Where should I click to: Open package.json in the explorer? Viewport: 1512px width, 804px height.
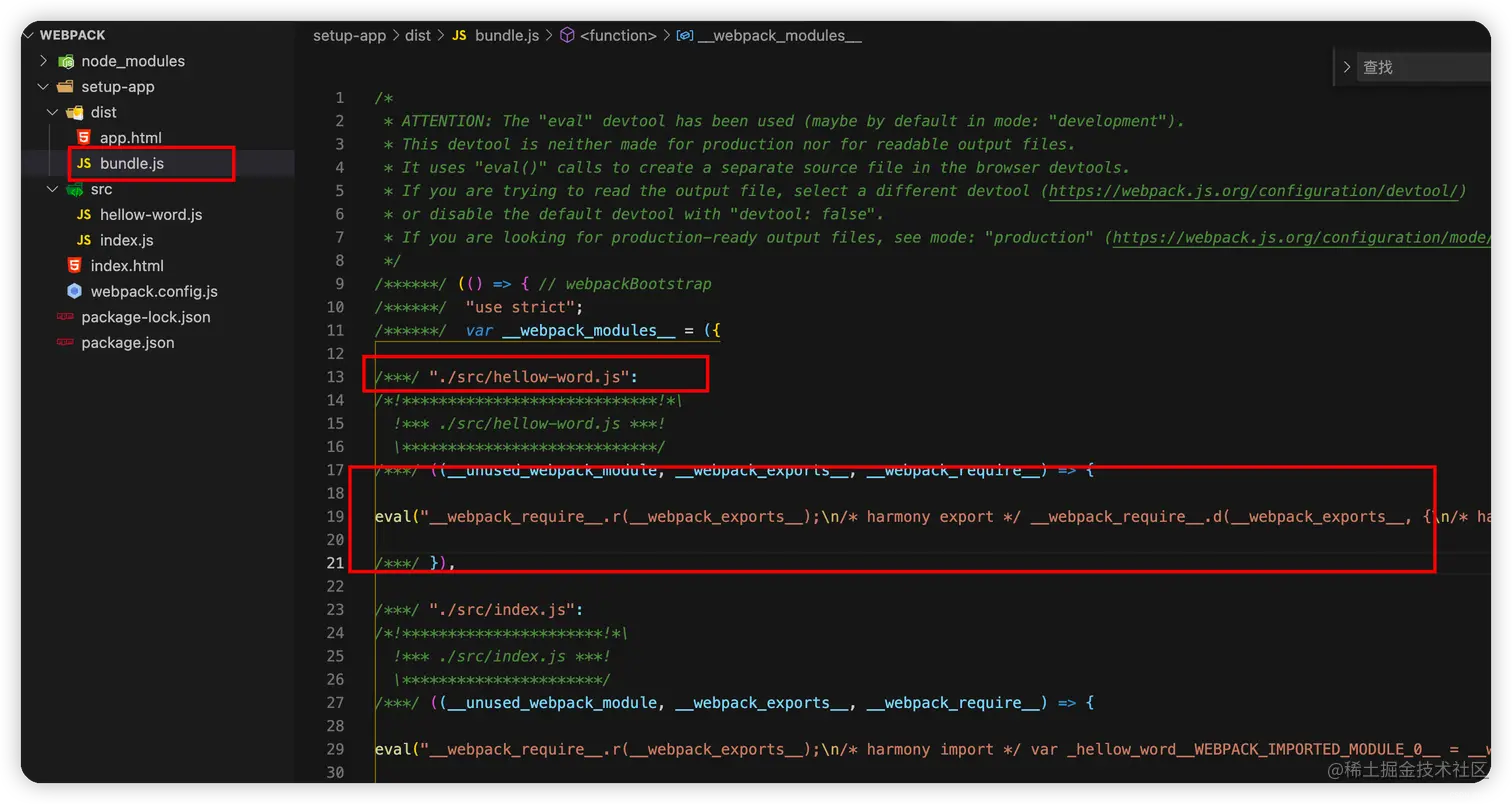coord(128,343)
